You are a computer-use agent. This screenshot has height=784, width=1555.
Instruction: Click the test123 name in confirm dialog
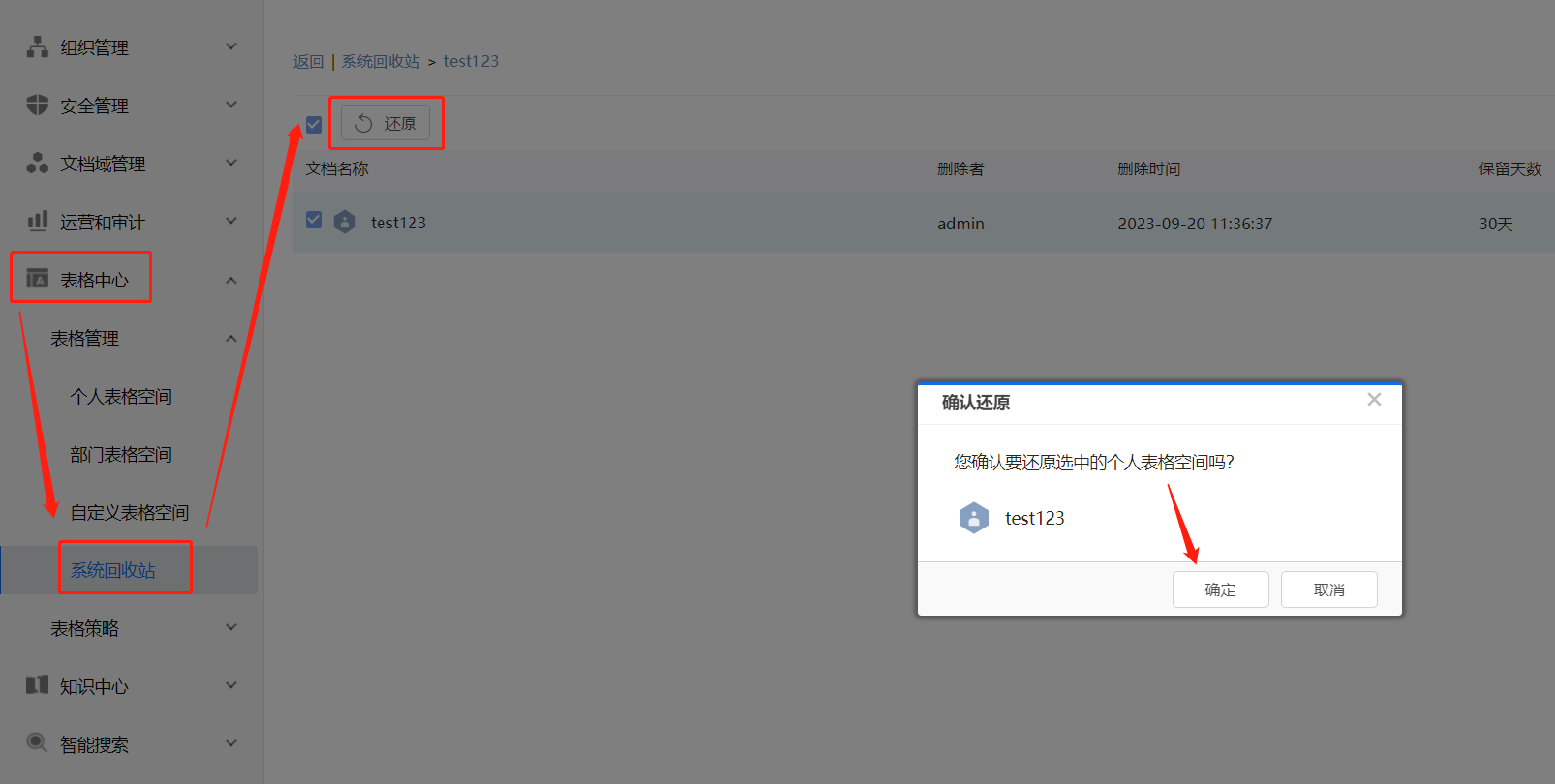(x=1035, y=518)
